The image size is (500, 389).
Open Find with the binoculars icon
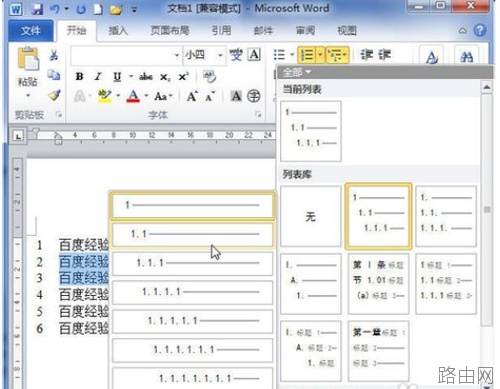click(467, 56)
